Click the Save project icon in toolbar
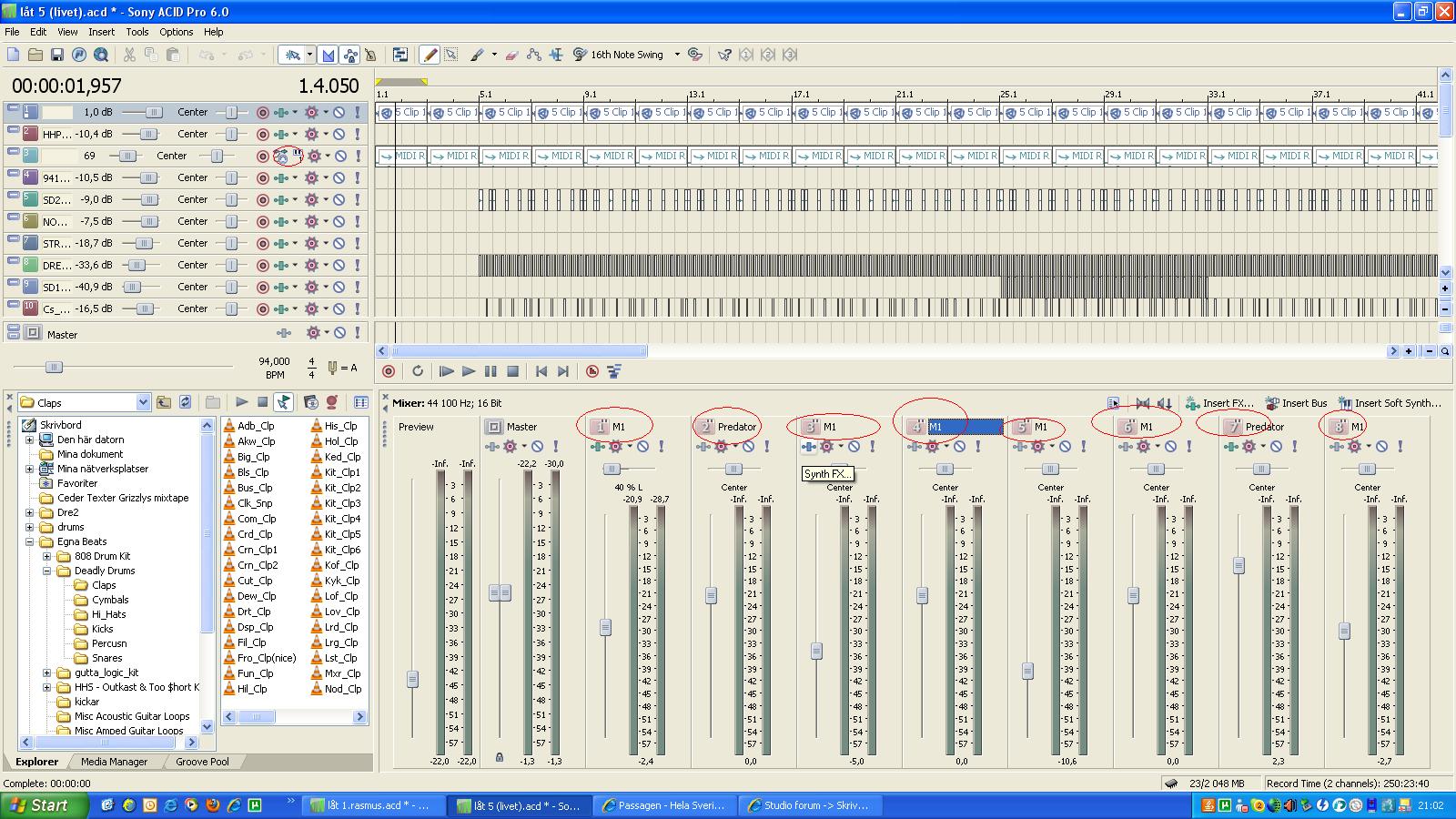 tap(56, 56)
